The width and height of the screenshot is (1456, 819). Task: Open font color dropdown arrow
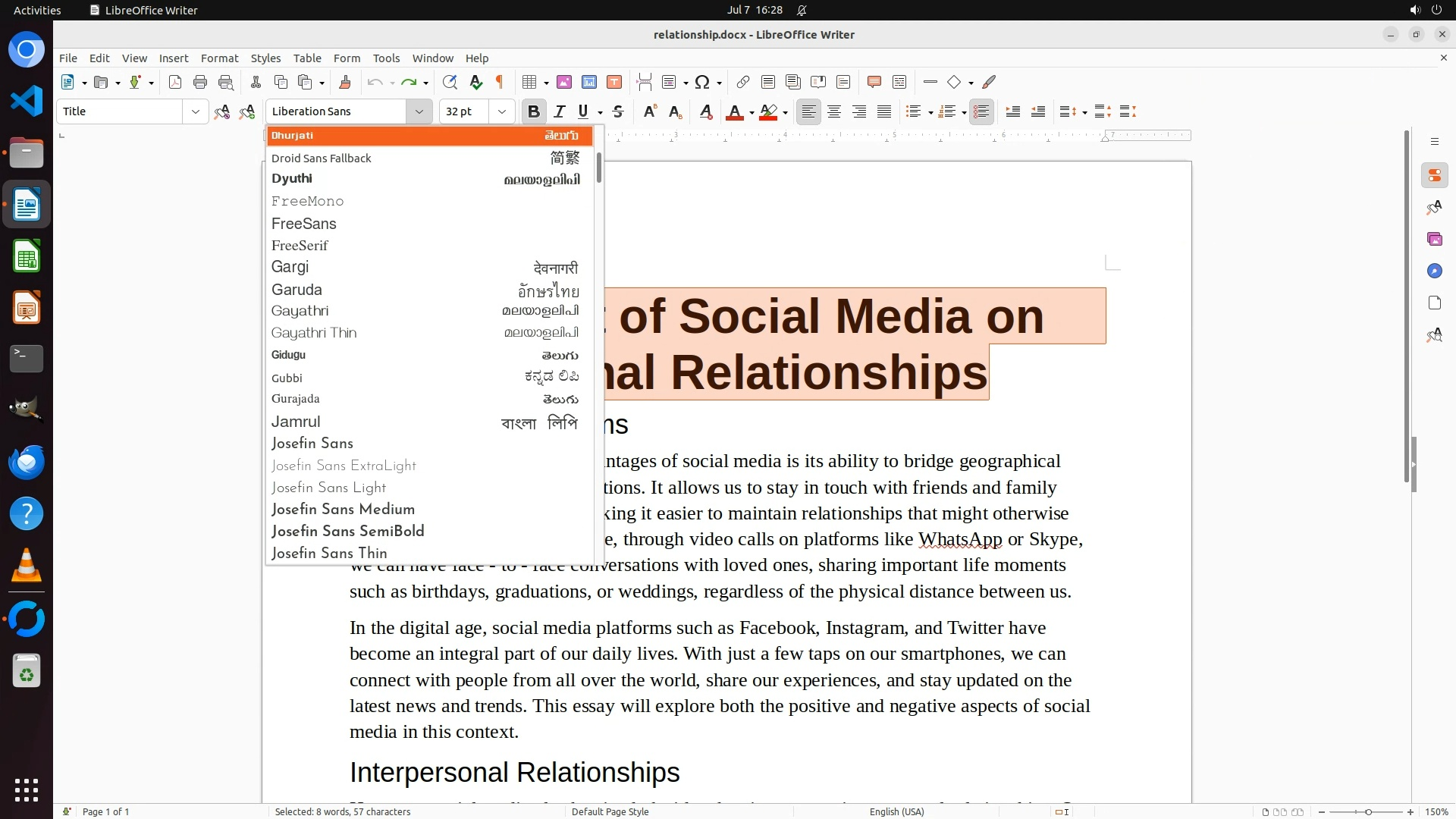[752, 112]
